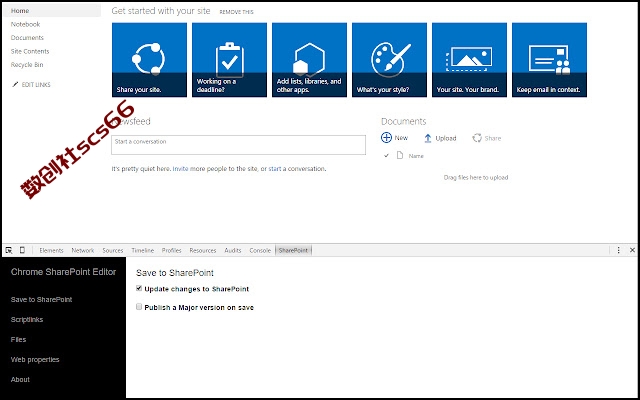Open Save to SharePoint in editor sidebar
The height and width of the screenshot is (400, 640).
(41, 300)
